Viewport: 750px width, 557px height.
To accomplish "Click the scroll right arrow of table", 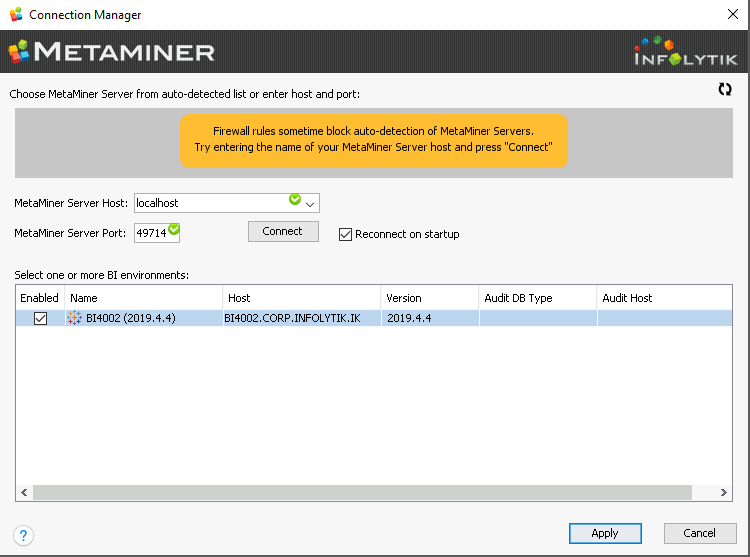I will tap(724, 492).
